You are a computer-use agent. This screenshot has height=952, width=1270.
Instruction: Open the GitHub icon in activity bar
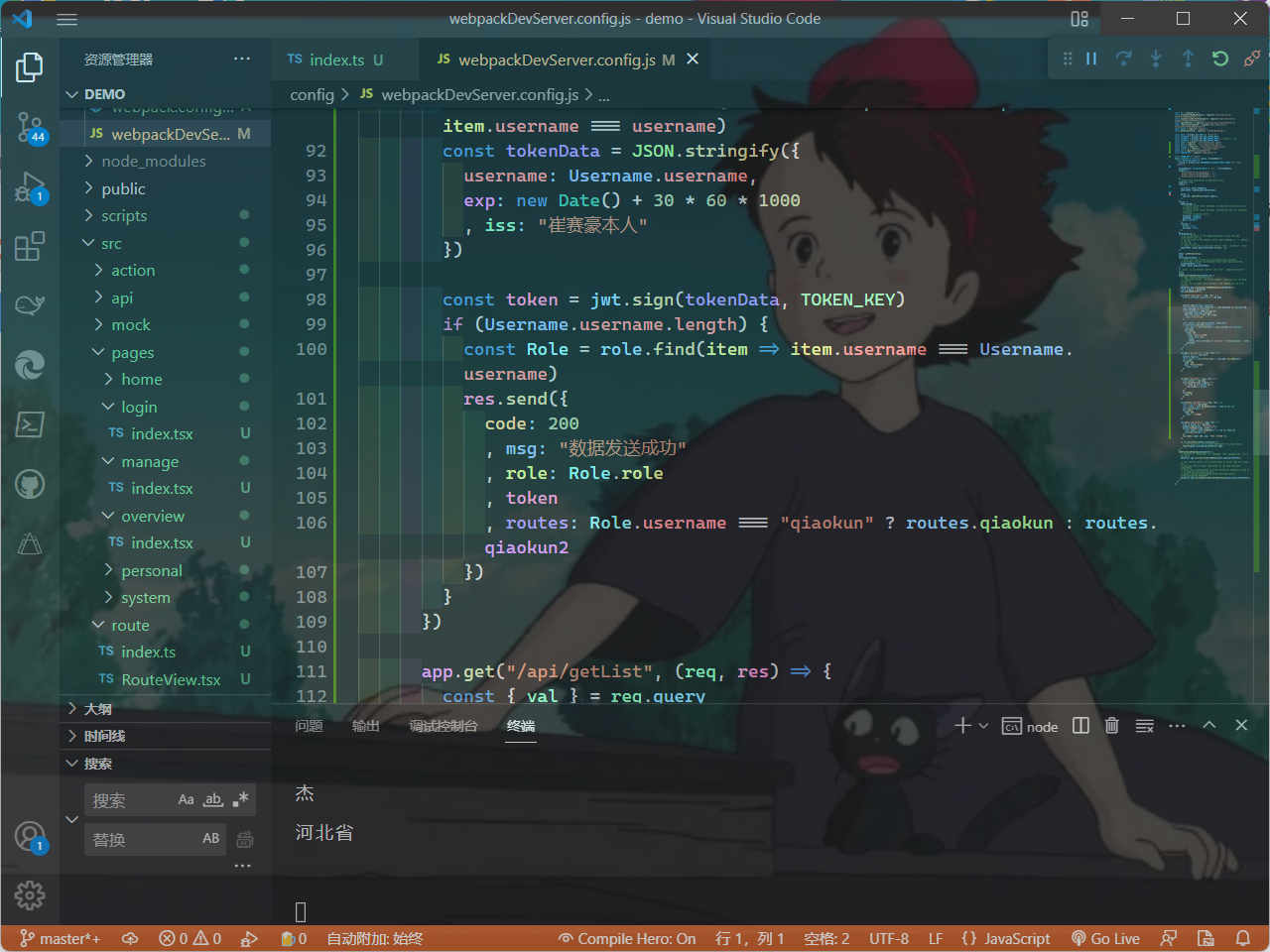[x=30, y=484]
